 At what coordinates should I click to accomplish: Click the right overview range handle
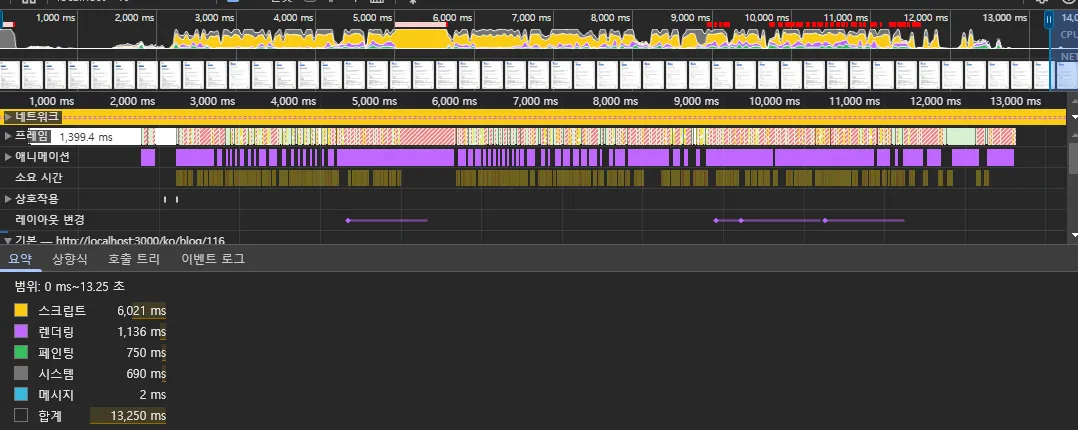(1049, 22)
